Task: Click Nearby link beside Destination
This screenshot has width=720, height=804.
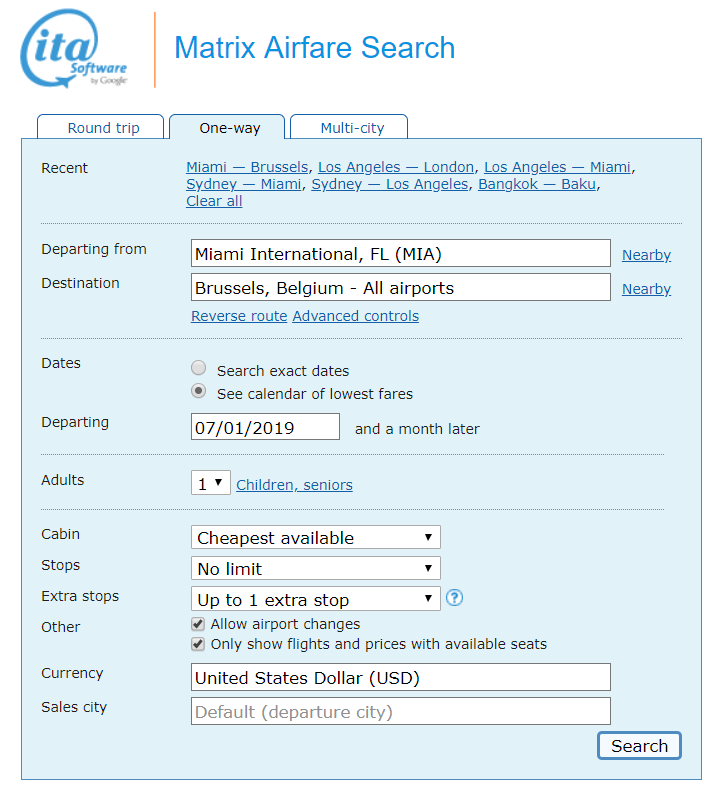Action: [x=646, y=289]
